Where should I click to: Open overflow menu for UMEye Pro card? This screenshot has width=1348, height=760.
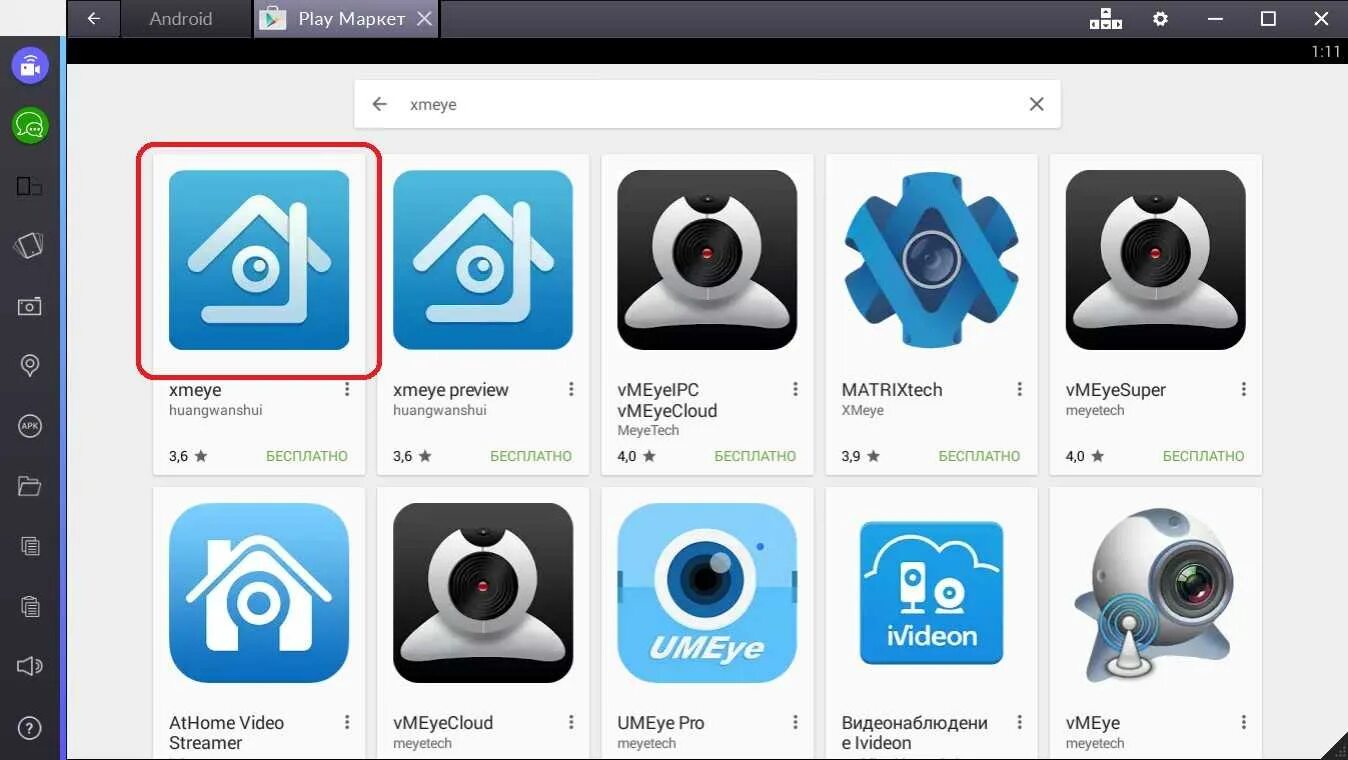795,722
